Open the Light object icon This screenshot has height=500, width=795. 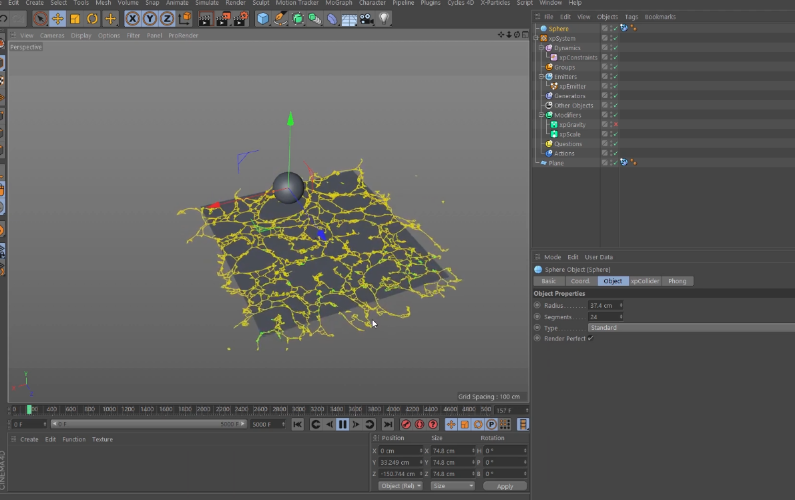pyautogui.click(x=385, y=18)
